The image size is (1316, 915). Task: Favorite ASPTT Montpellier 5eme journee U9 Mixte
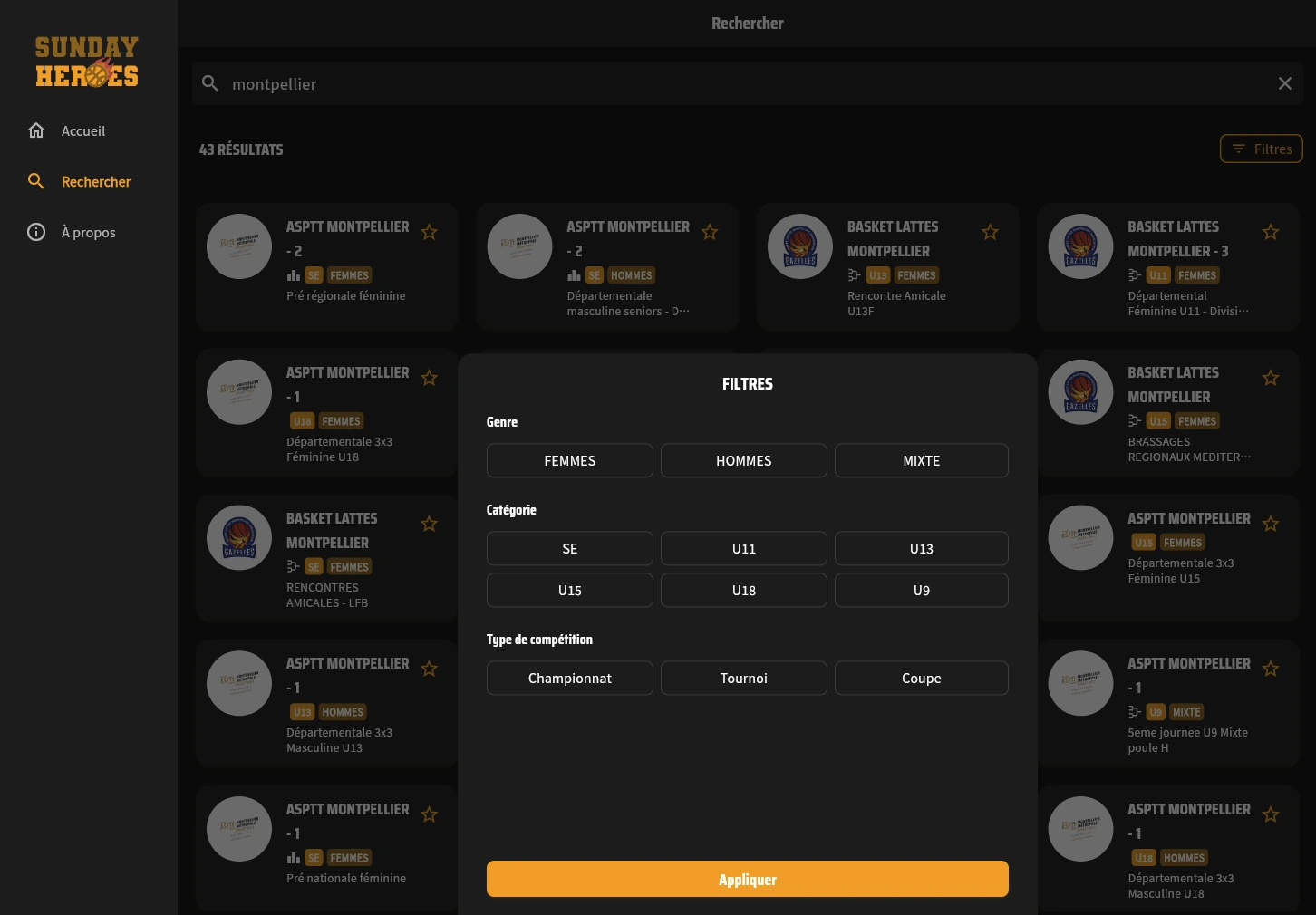[1271, 669]
